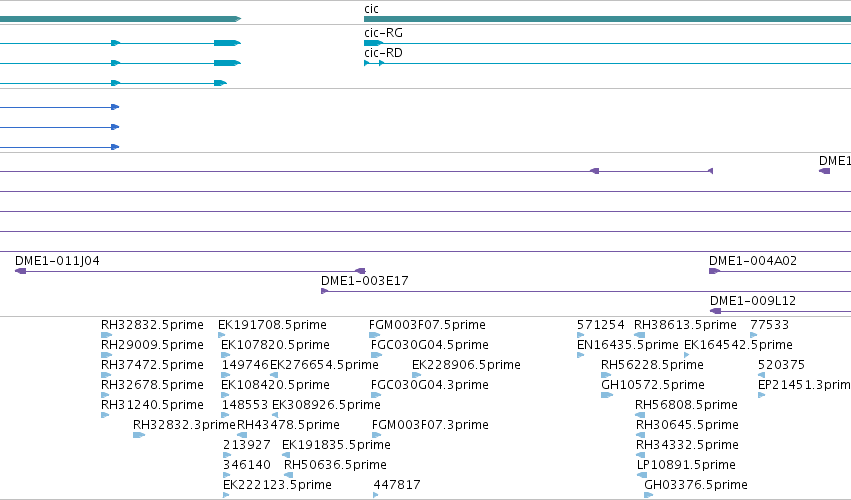Click the RH32832.5prime EST label

pyautogui.click(x=152, y=325)
